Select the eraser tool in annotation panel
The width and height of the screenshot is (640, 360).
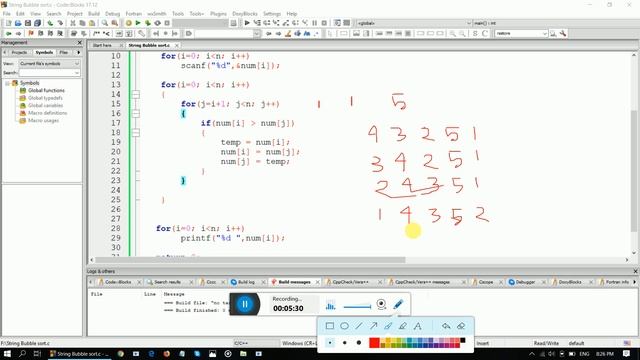(x=461, y=326)
